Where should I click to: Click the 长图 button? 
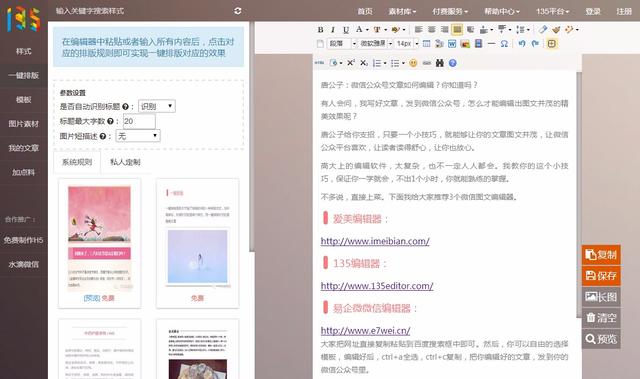(601, 297)
